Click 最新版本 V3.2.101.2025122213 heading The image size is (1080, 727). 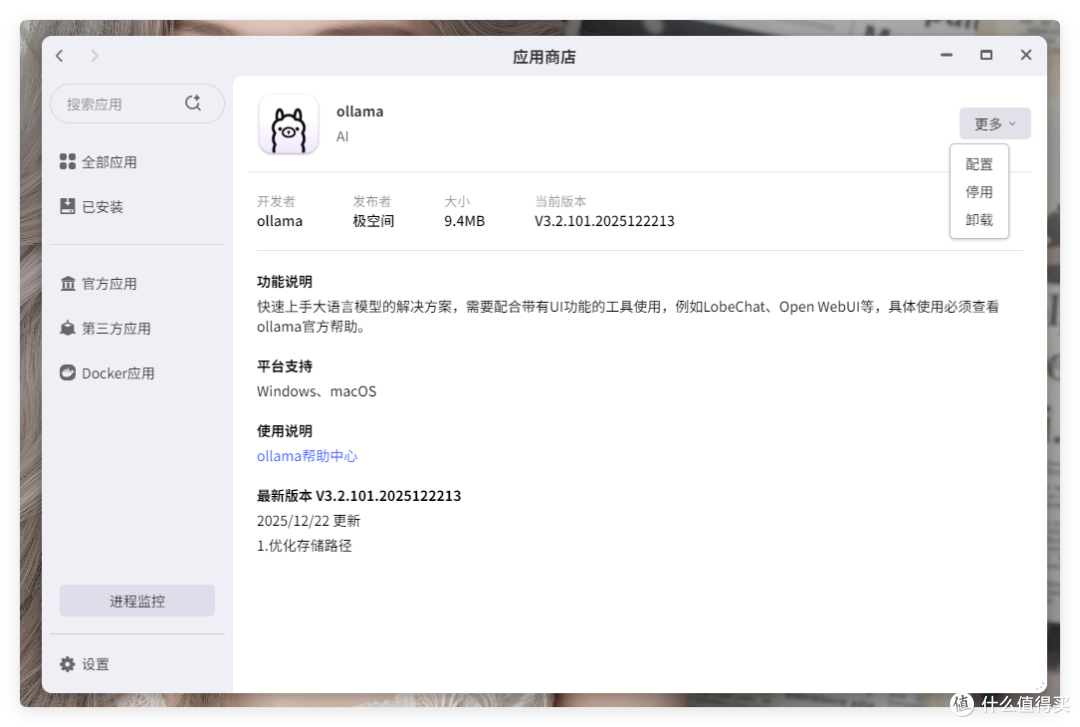(359, 496)
